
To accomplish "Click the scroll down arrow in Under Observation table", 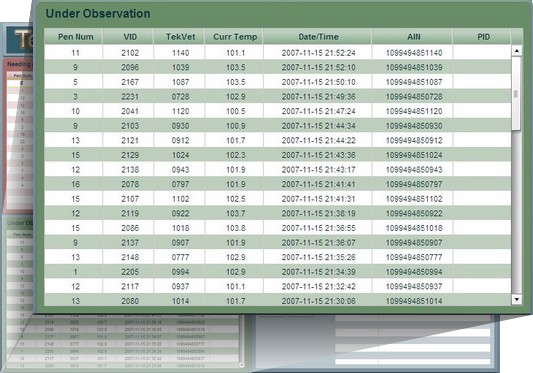I will [x=517, y=299].
